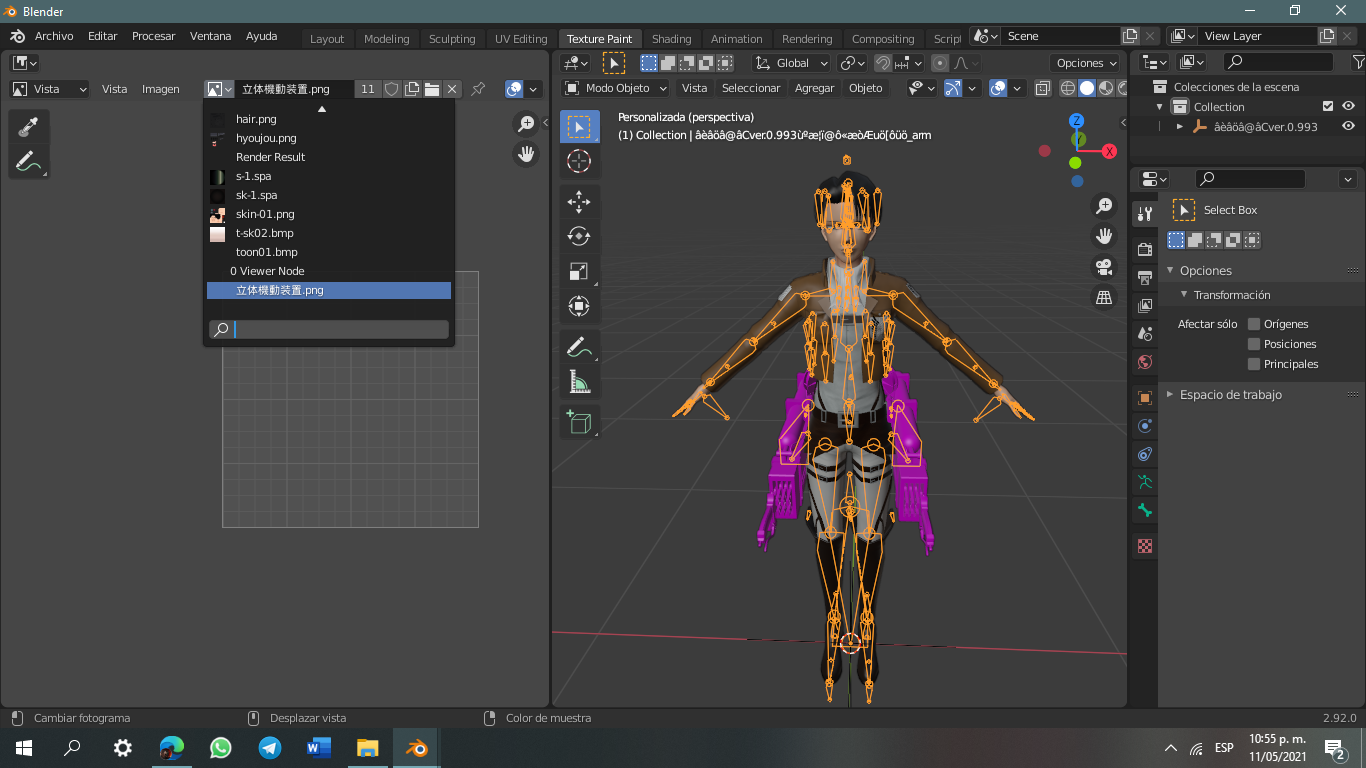Enable the Posiciones checkbox

(x=1254, y=344)
